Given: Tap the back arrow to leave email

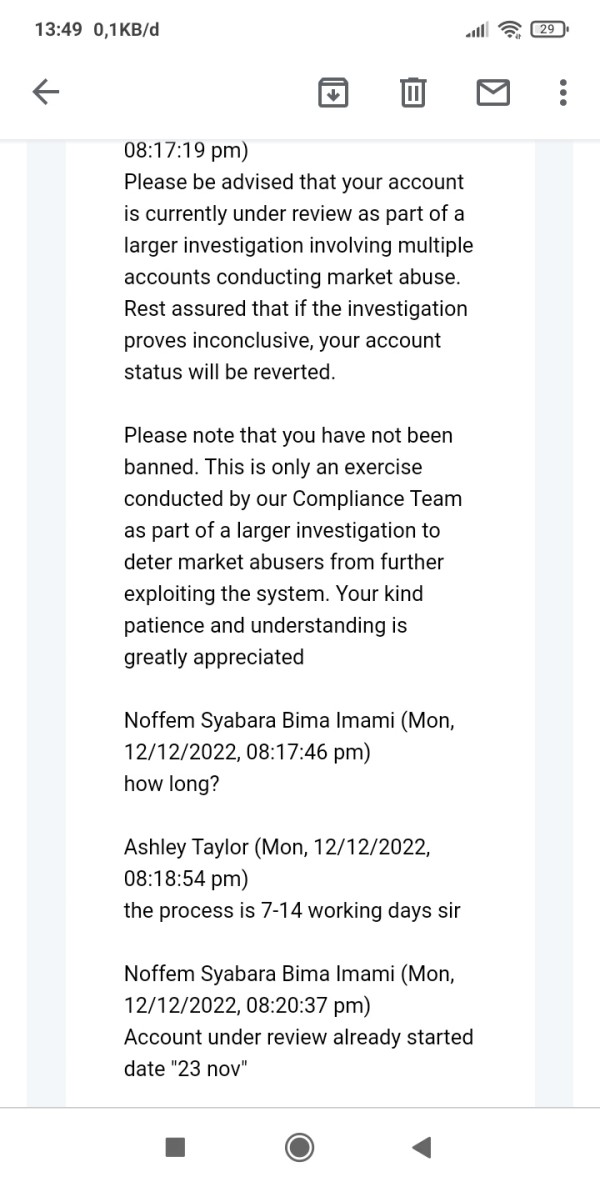Looking at the screenshot, I should 46,93.
